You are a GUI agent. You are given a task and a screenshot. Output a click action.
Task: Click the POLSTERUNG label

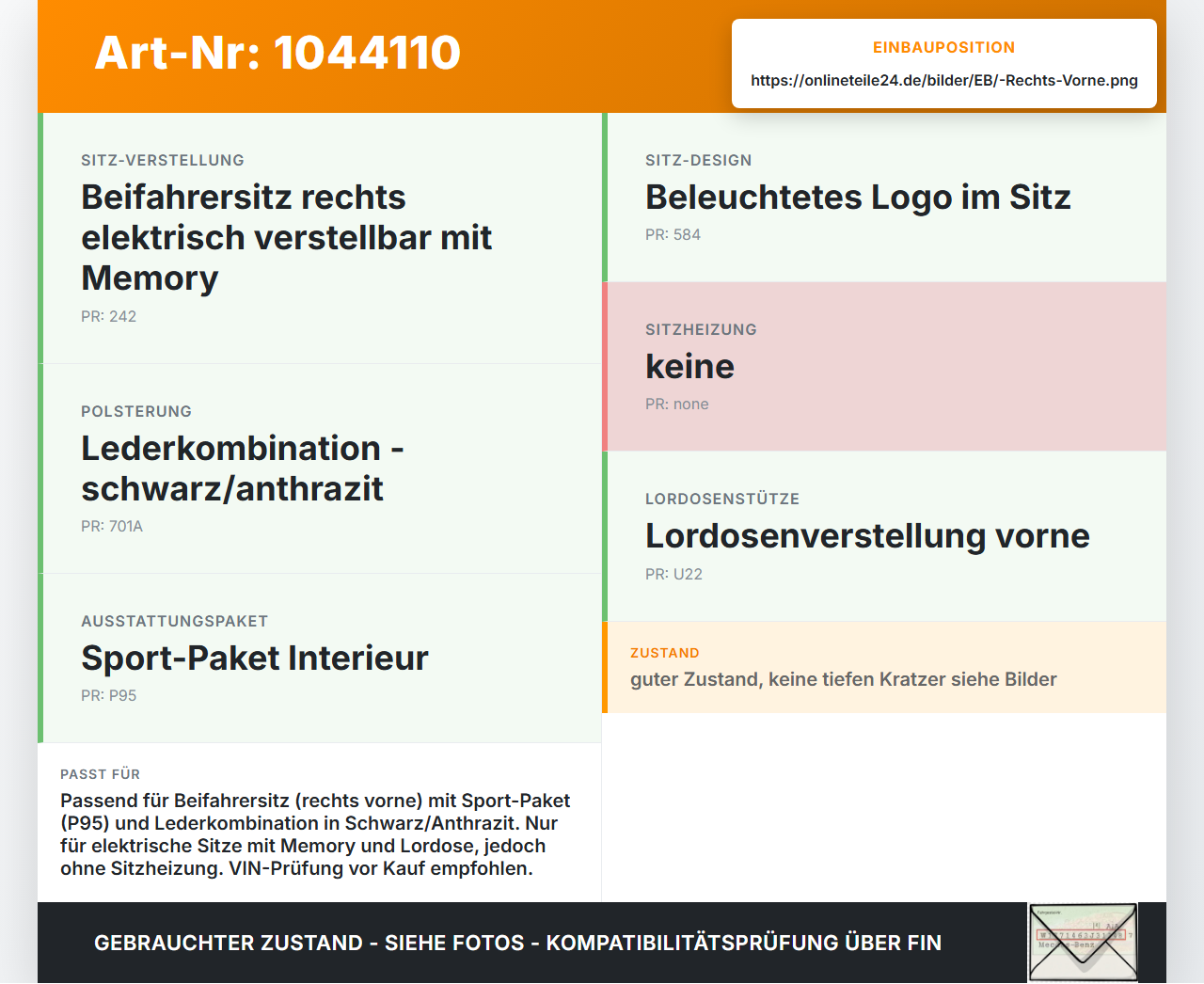(136, 412)
